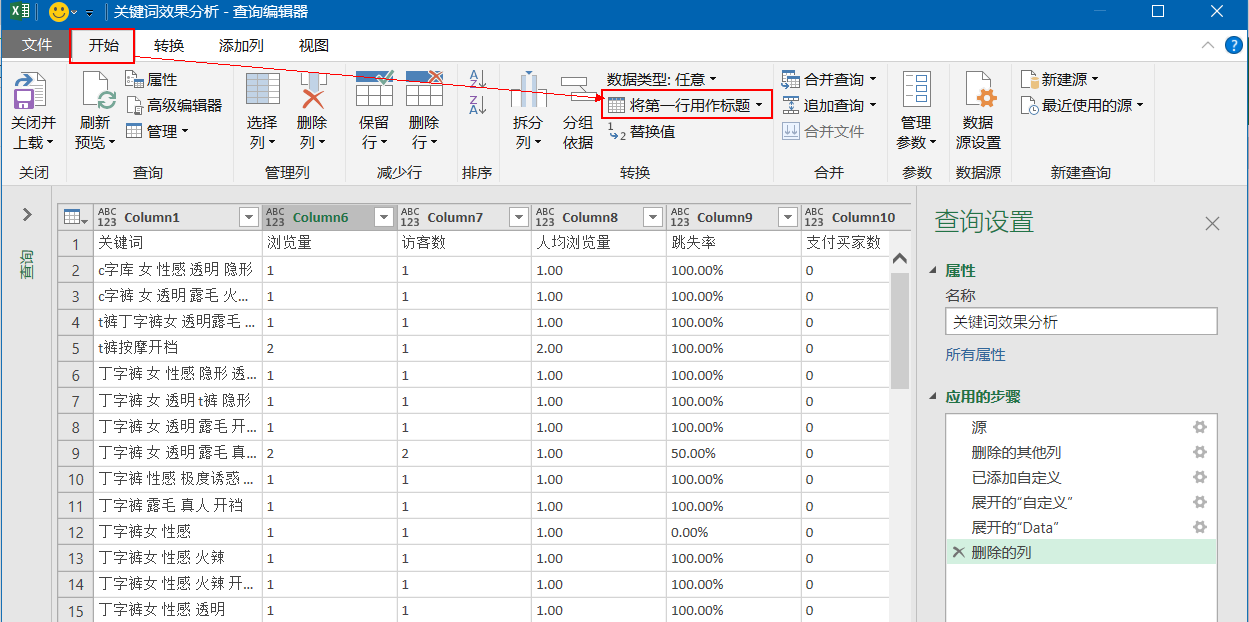This screenshot has width=1249, height=622.
Task: Open the Data Type: Any (数据类型: 任意) dropdown
Action: pos(662,79)
